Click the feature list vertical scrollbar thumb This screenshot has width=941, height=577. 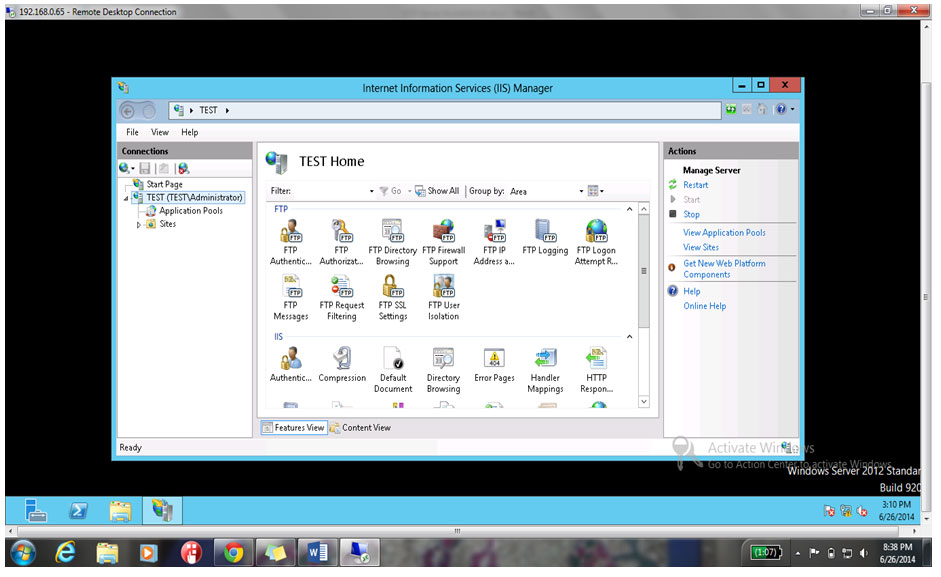tap(643, 271)
